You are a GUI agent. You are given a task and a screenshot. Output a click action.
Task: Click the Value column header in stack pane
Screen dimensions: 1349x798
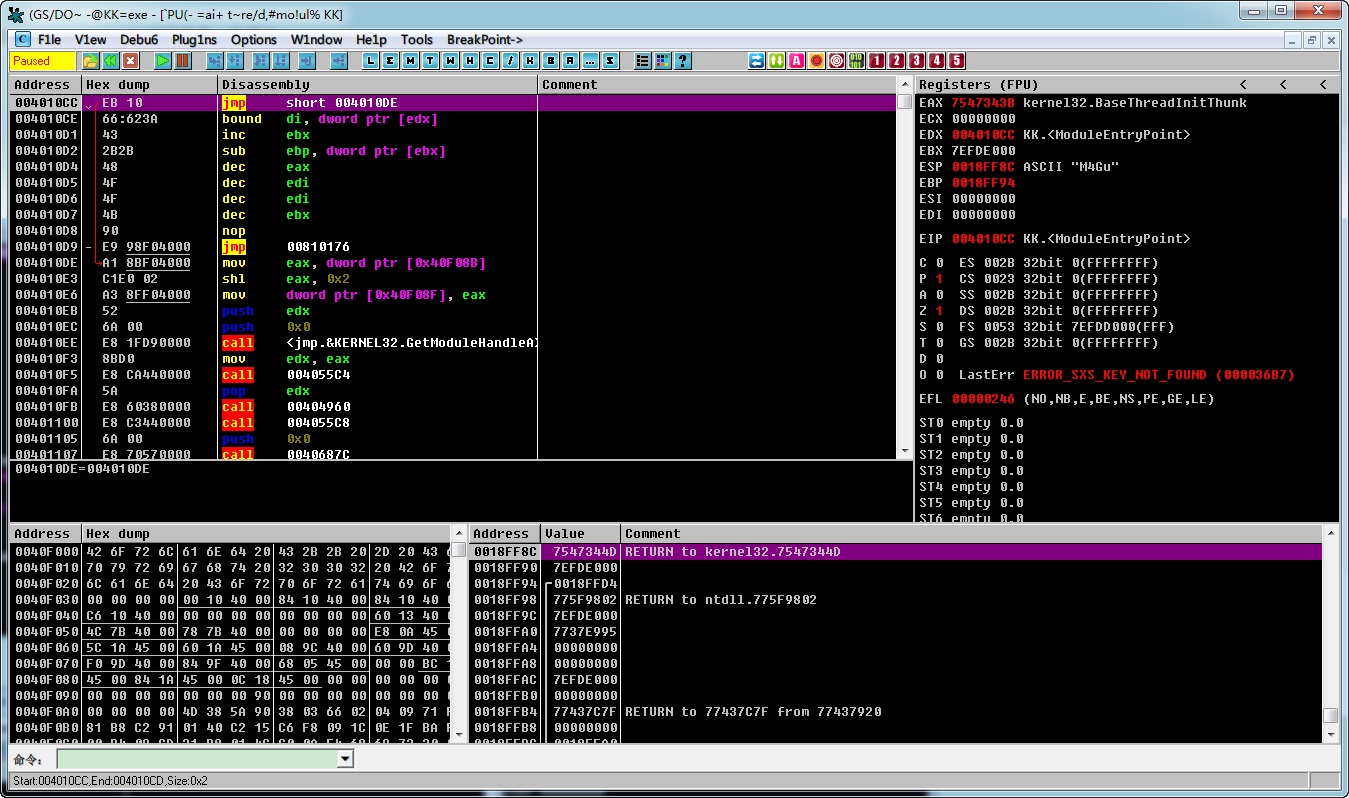pos(580,534)
